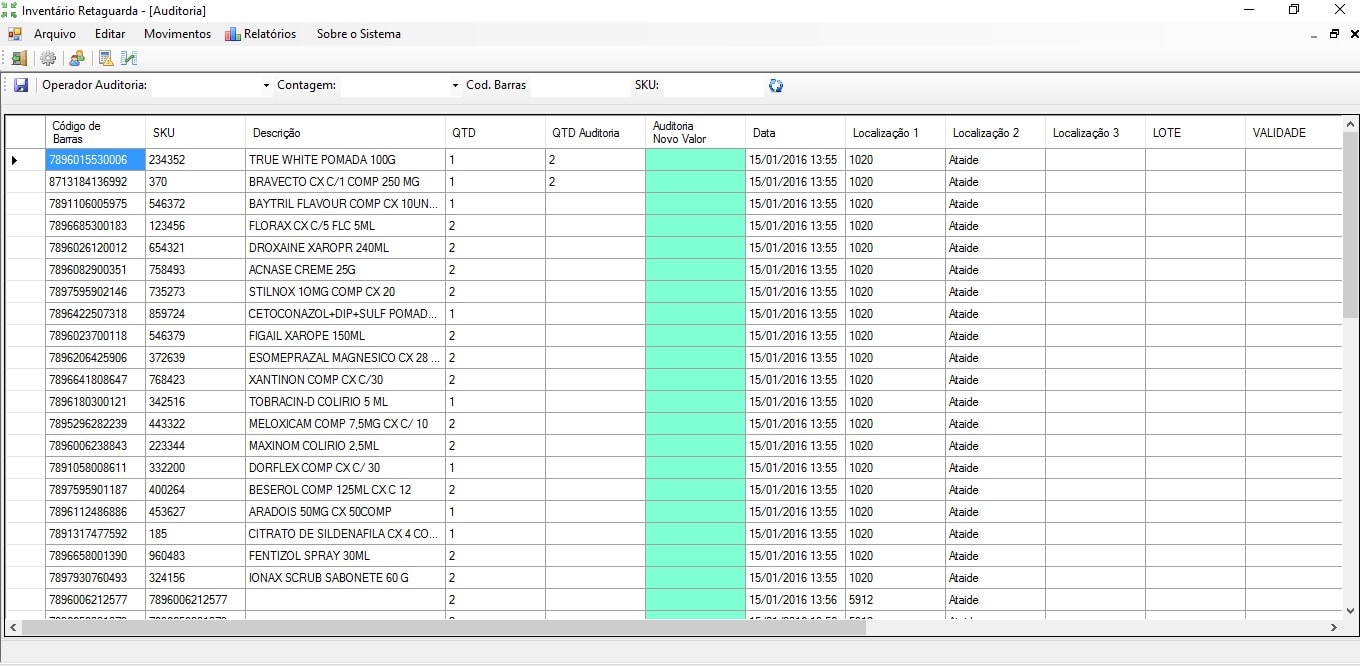
Task: Sort by the QTD Auditoria column header
Action: [x=595, y=132]
